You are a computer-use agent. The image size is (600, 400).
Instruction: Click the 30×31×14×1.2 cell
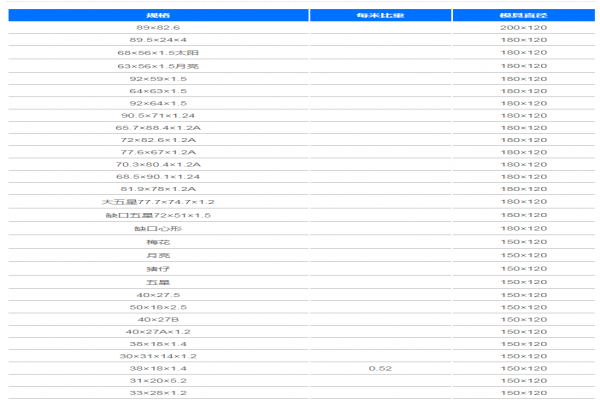click(158, 356)
